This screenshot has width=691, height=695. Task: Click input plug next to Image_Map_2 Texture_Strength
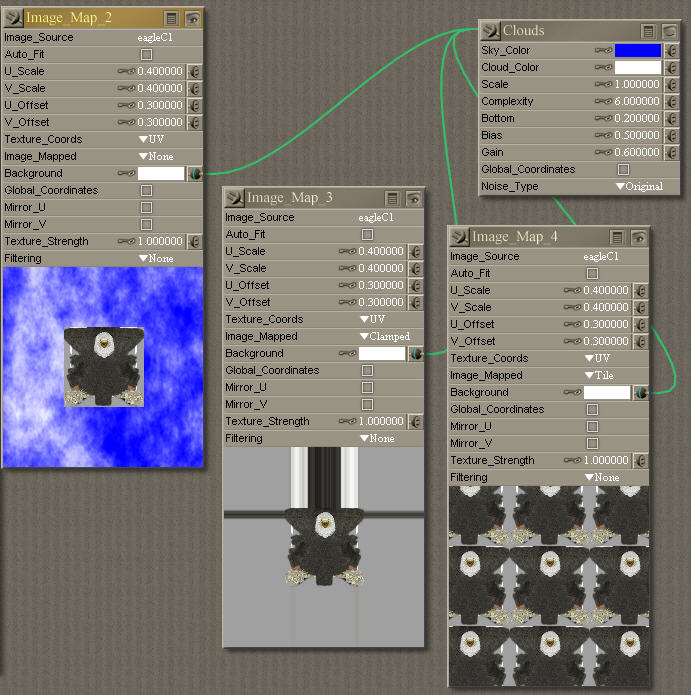coord(195,242)
